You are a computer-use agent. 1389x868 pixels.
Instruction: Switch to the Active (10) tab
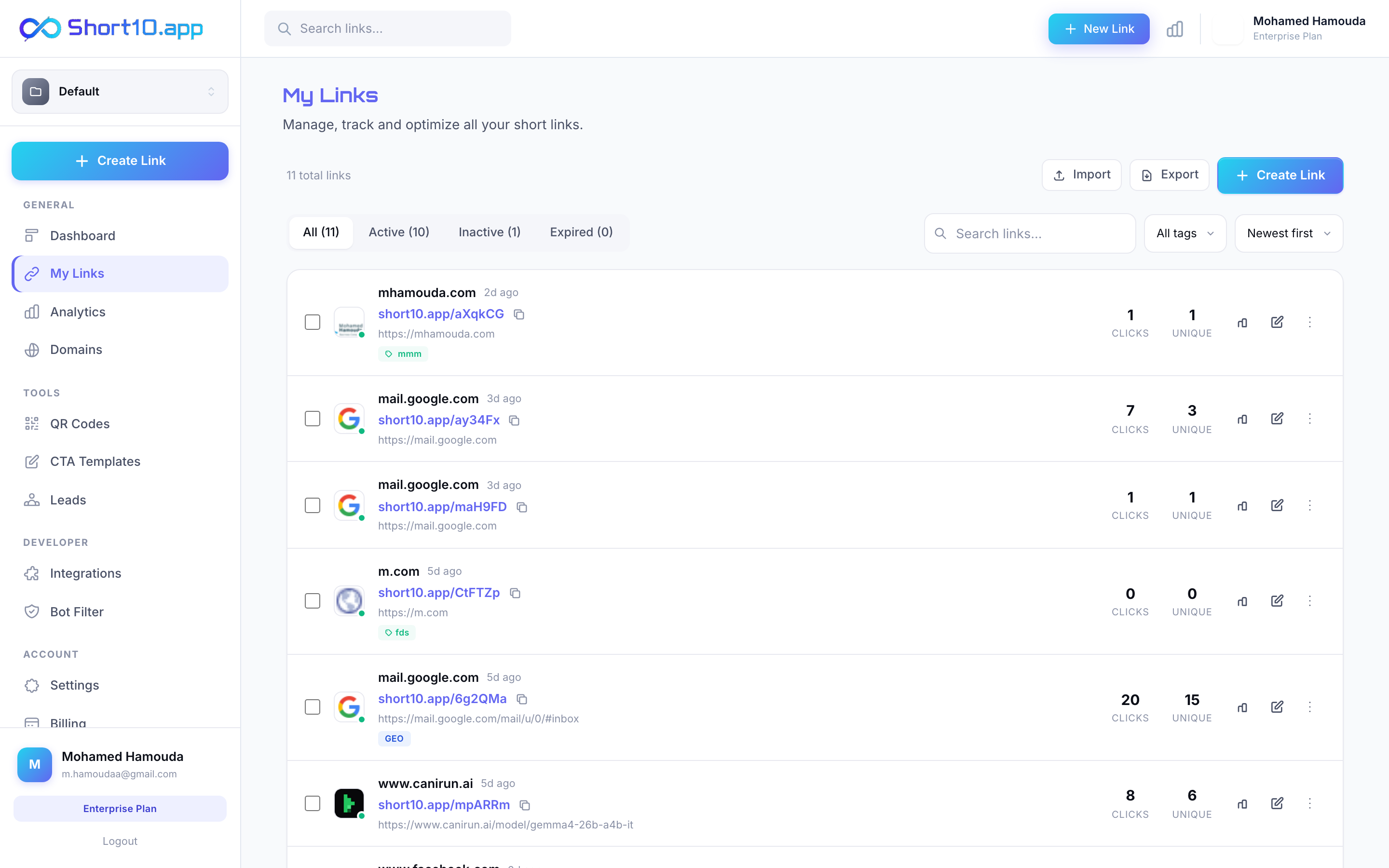click(x=399, y=232)
